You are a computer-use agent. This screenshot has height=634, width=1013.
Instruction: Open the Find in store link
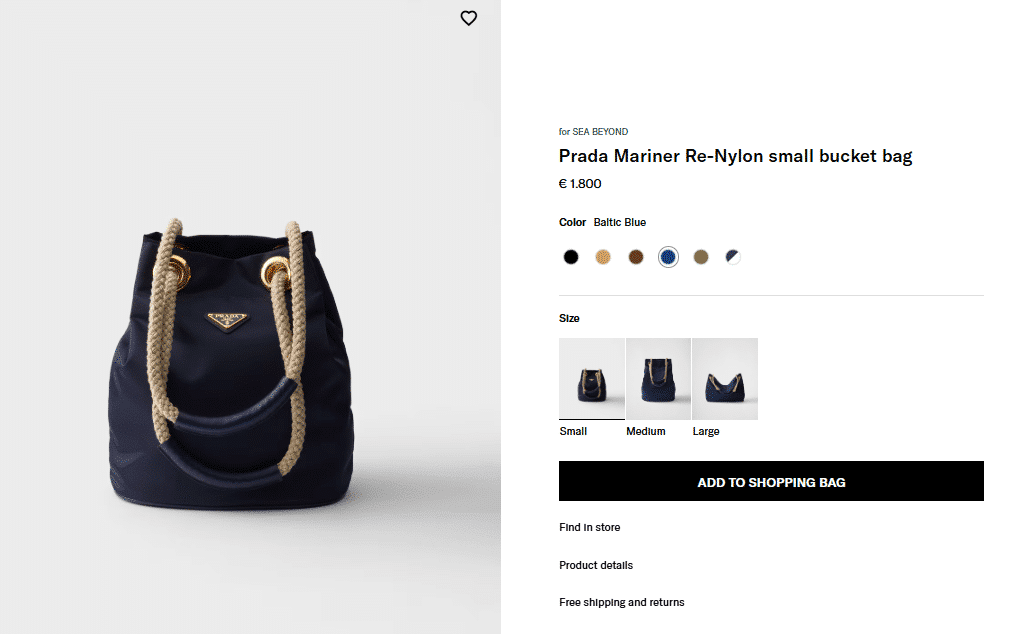tap(590, 527)
